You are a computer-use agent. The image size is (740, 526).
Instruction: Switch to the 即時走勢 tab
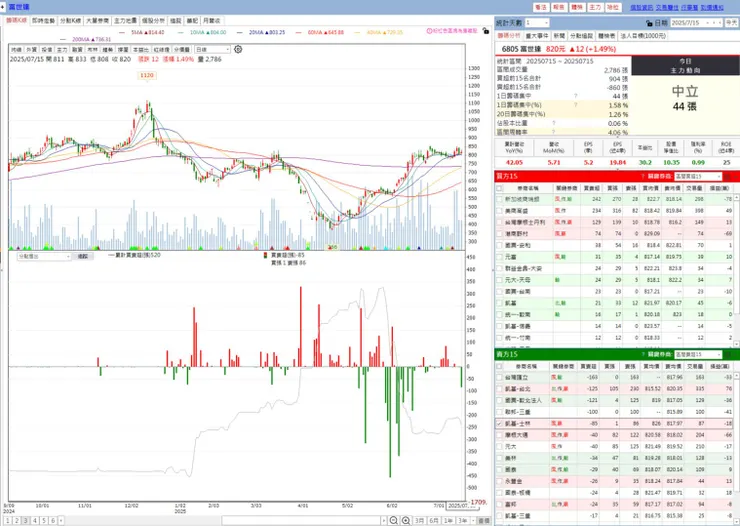(43, 21)
